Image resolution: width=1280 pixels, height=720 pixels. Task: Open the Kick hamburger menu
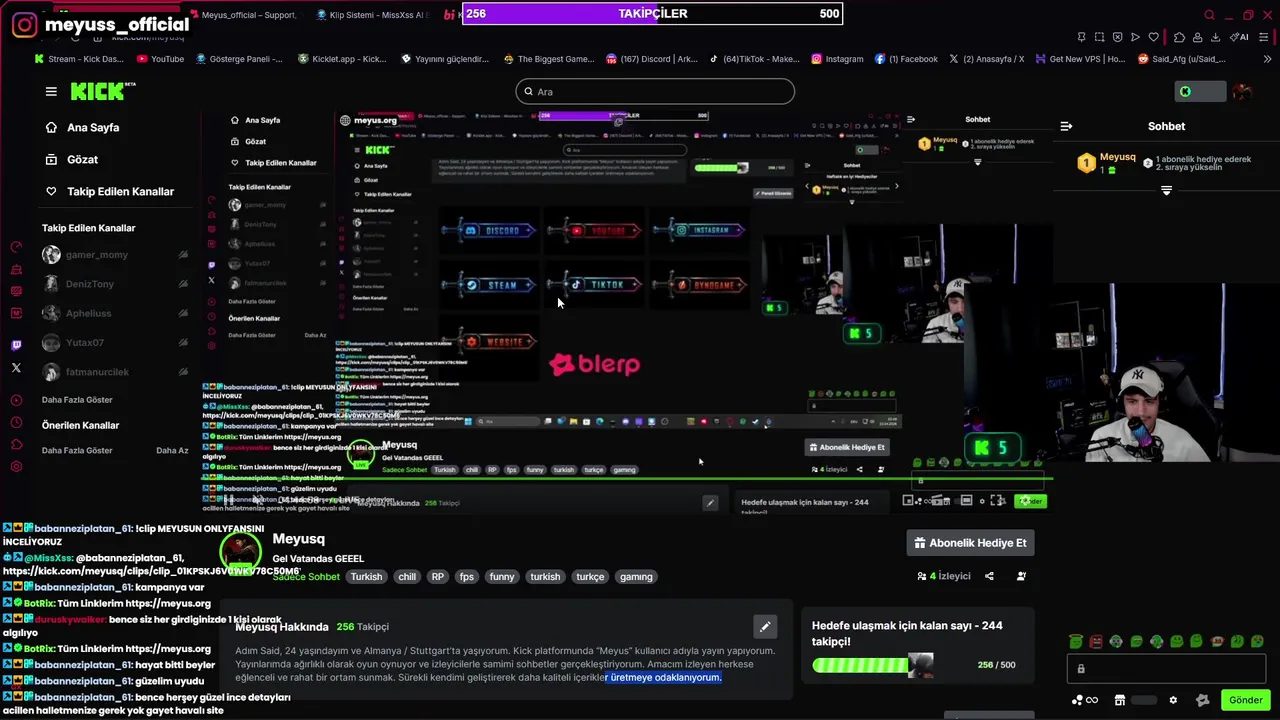51,91
